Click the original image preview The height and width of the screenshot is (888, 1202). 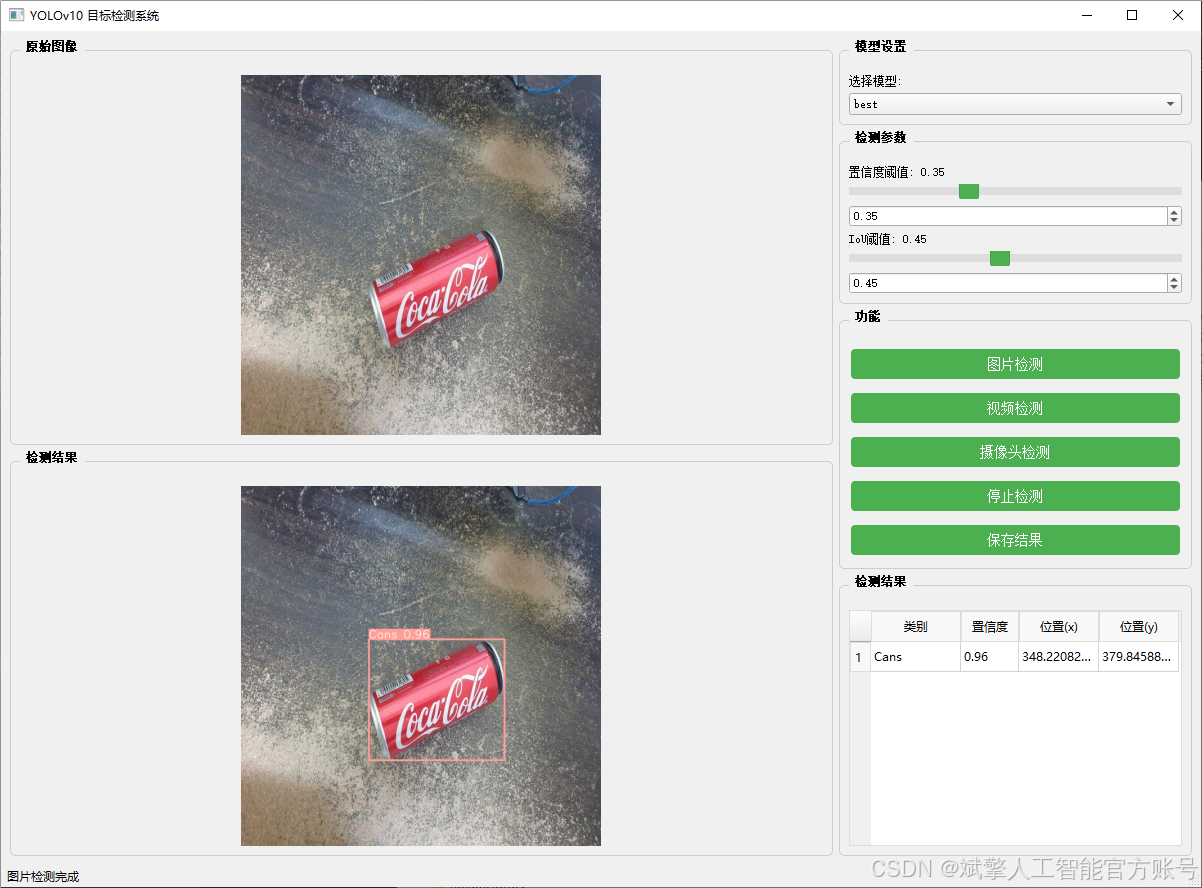(421, 255)
